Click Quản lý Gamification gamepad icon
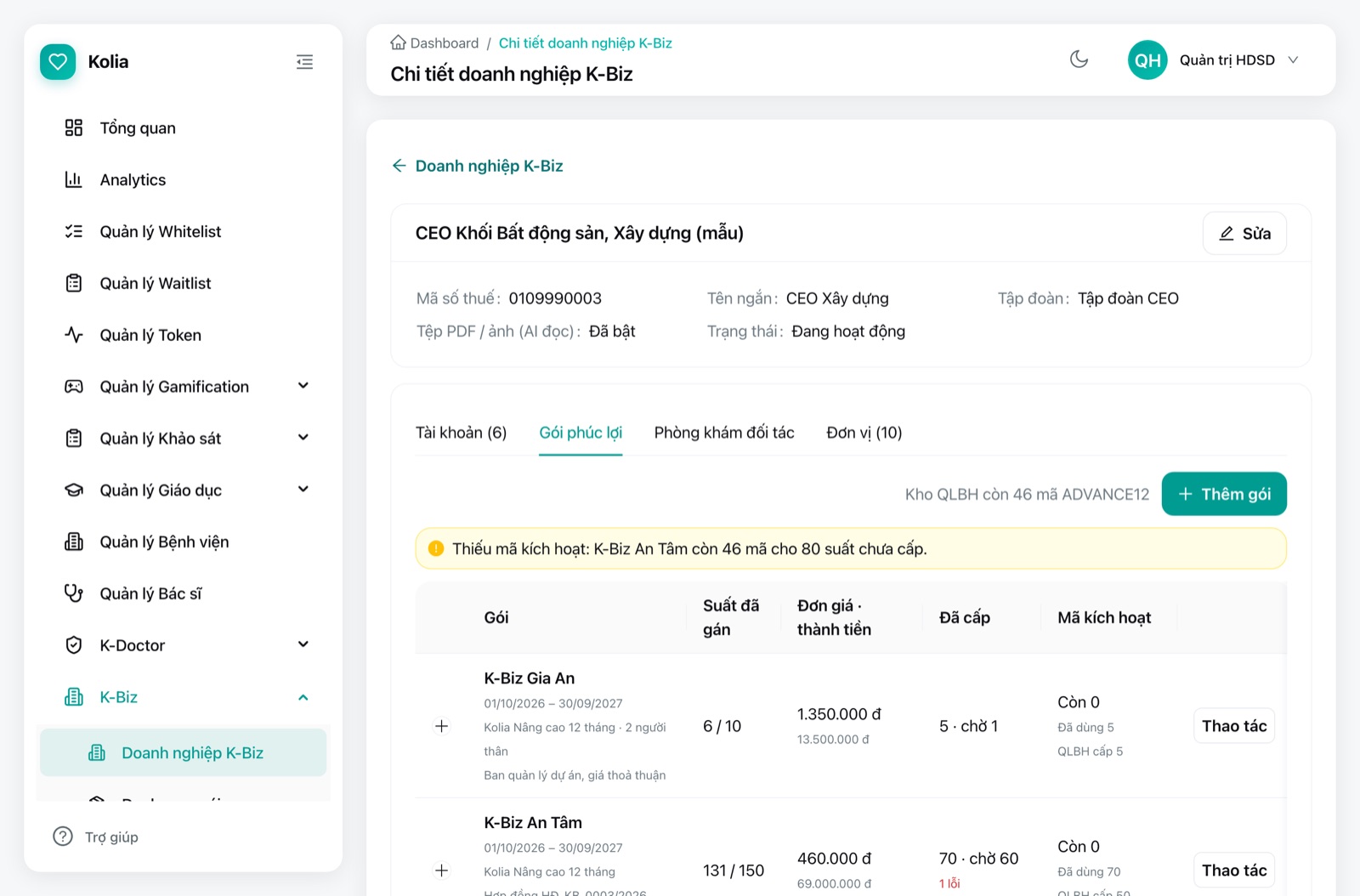This screenshot has height=896, width=1360. pos(74,387)
